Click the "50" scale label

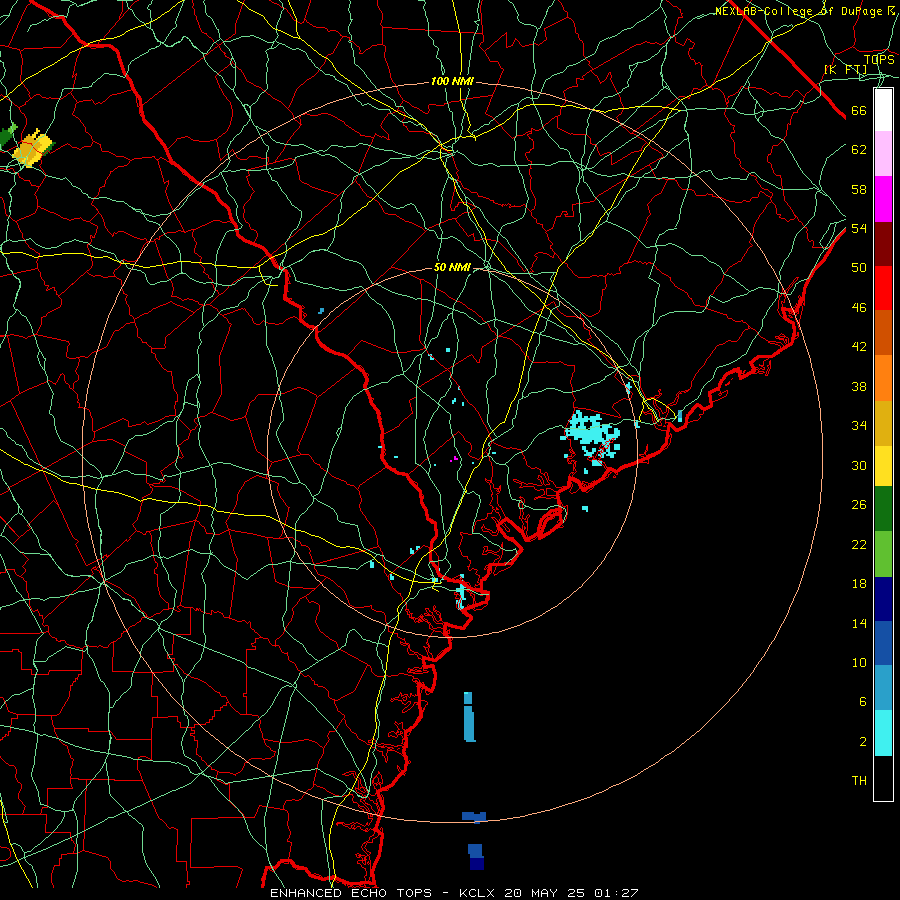[859, 268]
